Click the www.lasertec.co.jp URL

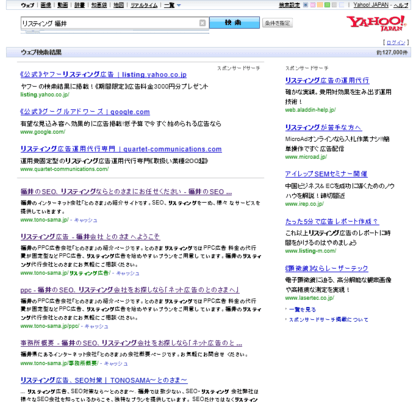[x=310, y=298]
